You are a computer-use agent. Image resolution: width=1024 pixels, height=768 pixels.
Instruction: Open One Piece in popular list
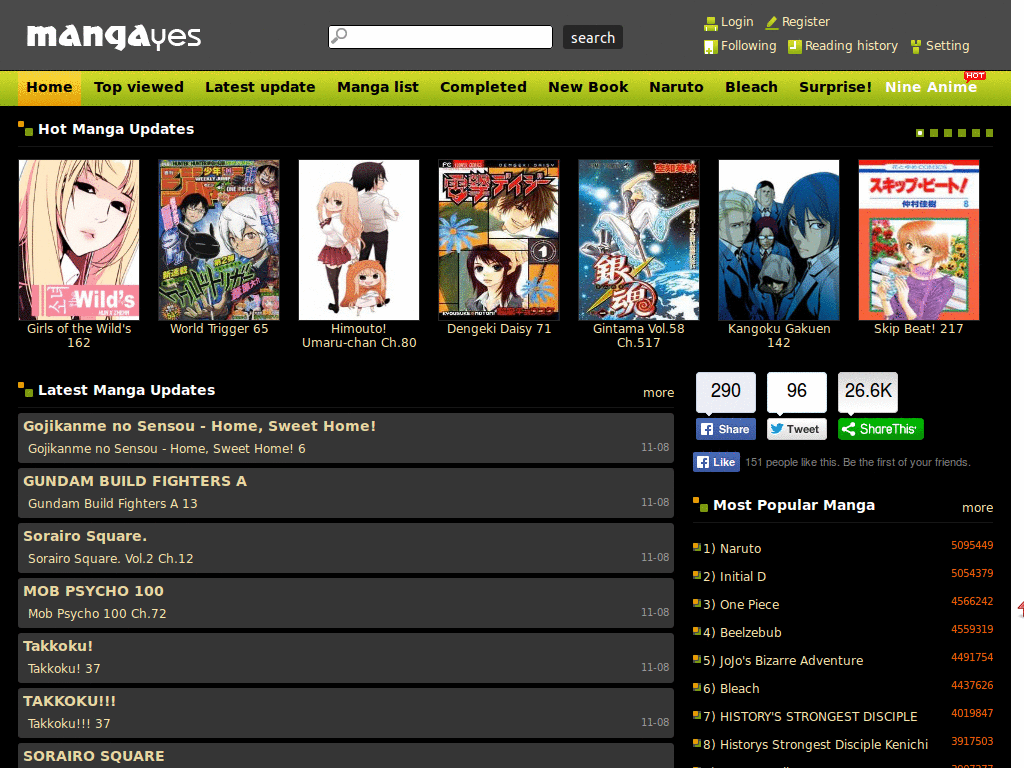(749, 605)
